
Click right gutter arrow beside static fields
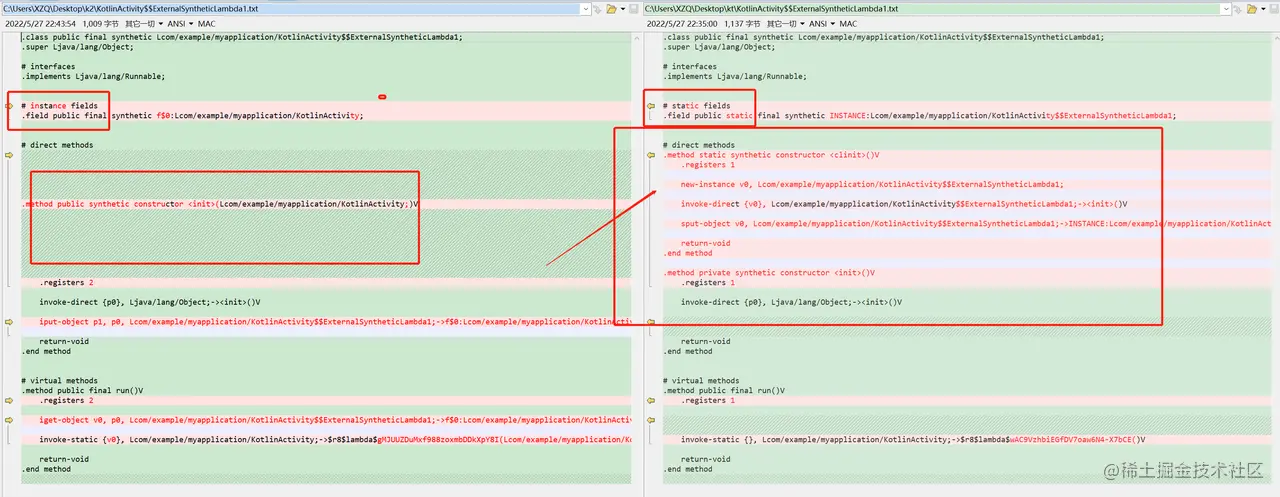(x=651, y=105)
